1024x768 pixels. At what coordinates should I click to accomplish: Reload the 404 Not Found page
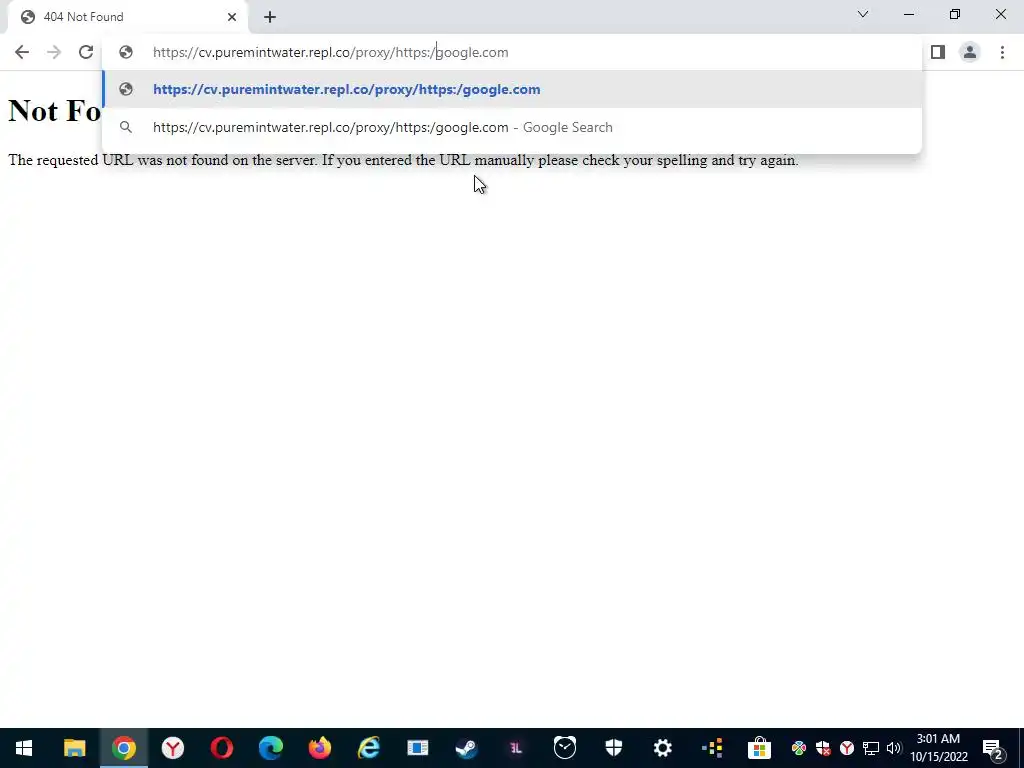(86, 52)
